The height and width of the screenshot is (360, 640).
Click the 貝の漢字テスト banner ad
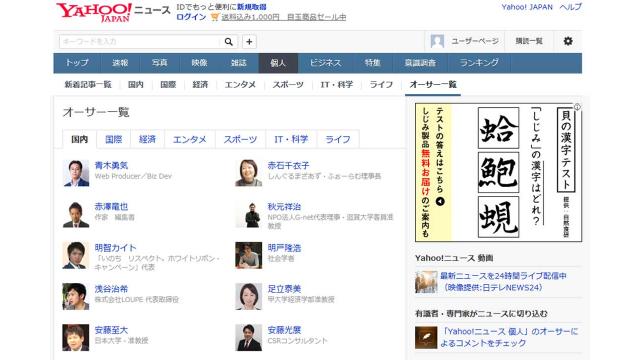(x=498, y=172)
